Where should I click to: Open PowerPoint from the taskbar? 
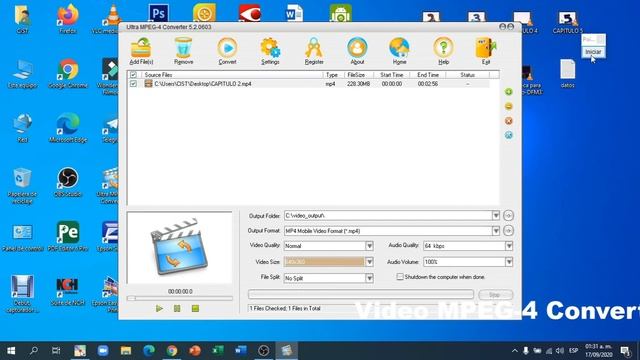pos(195,351)
